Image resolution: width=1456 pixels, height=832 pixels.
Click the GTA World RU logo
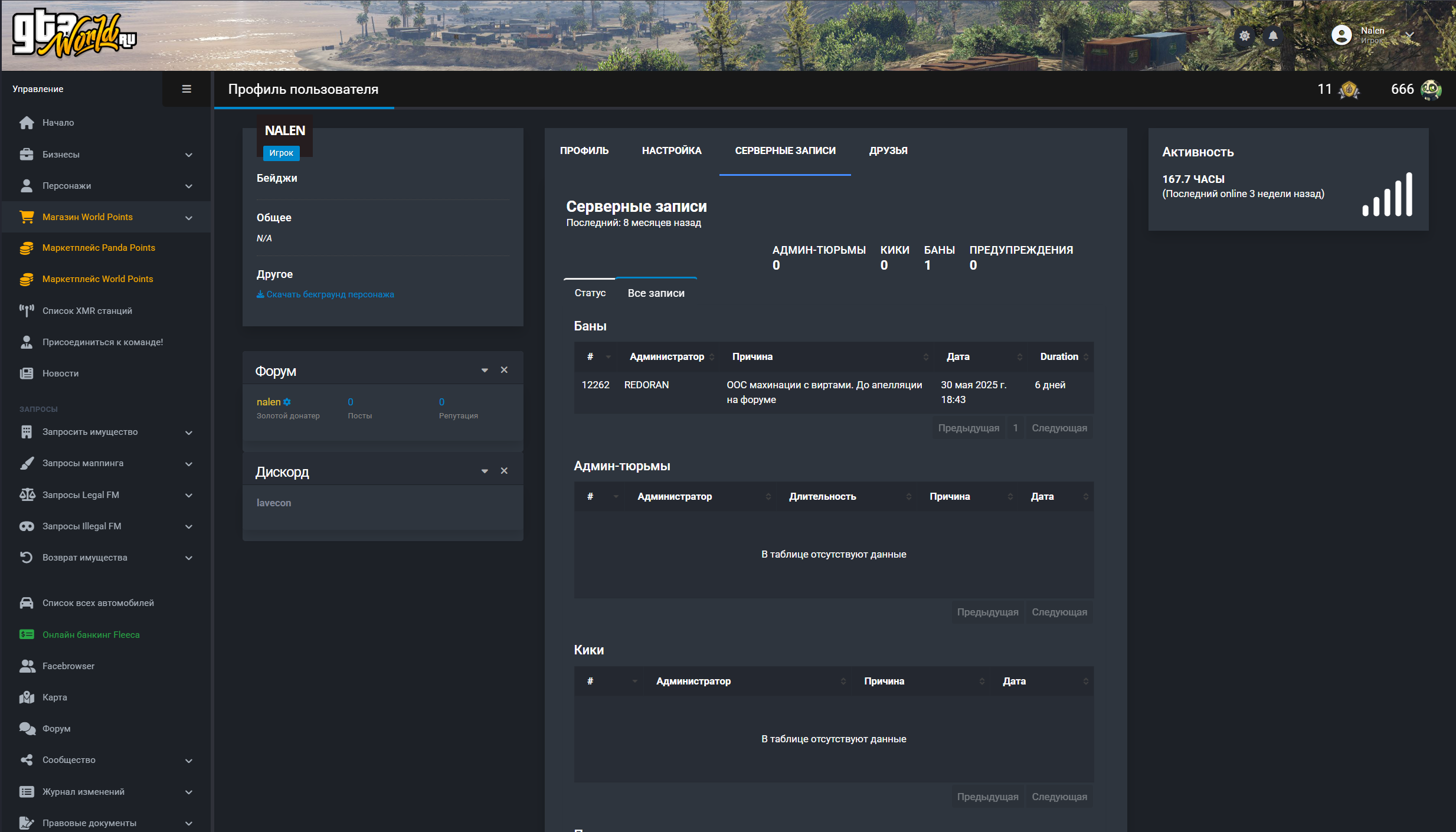point(74,34)
